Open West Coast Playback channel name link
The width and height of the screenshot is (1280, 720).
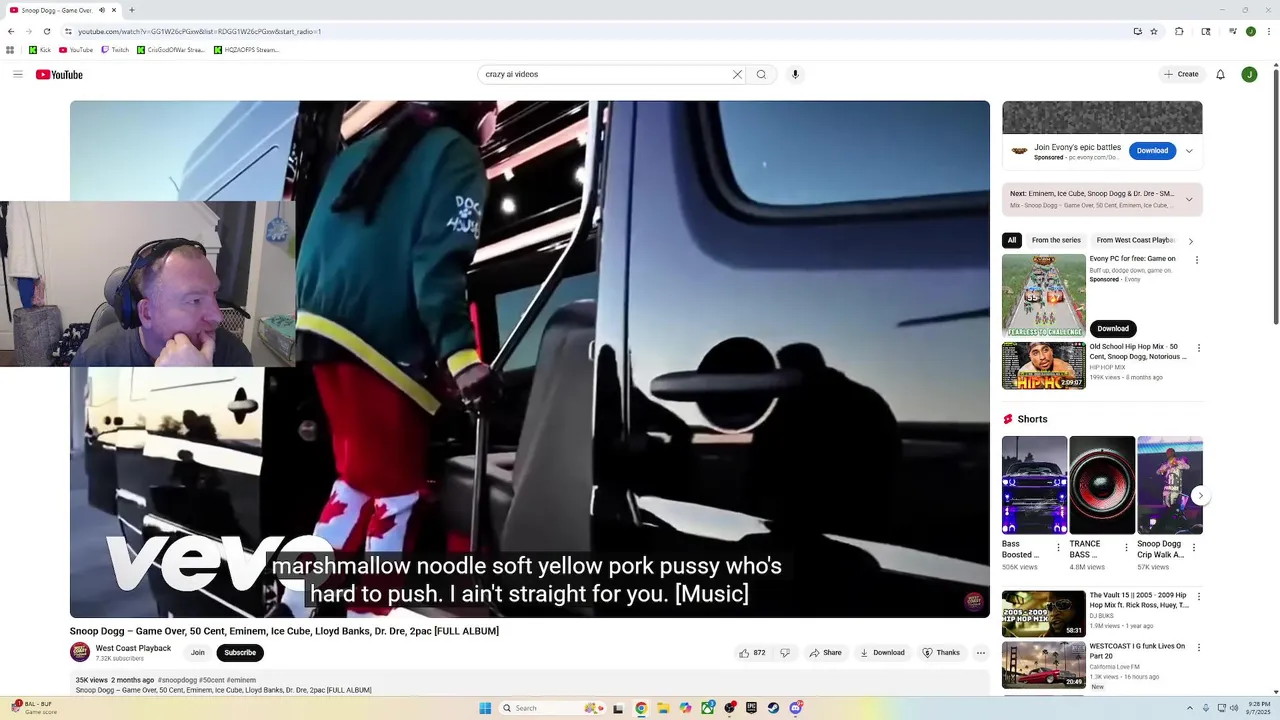(133, 648)
